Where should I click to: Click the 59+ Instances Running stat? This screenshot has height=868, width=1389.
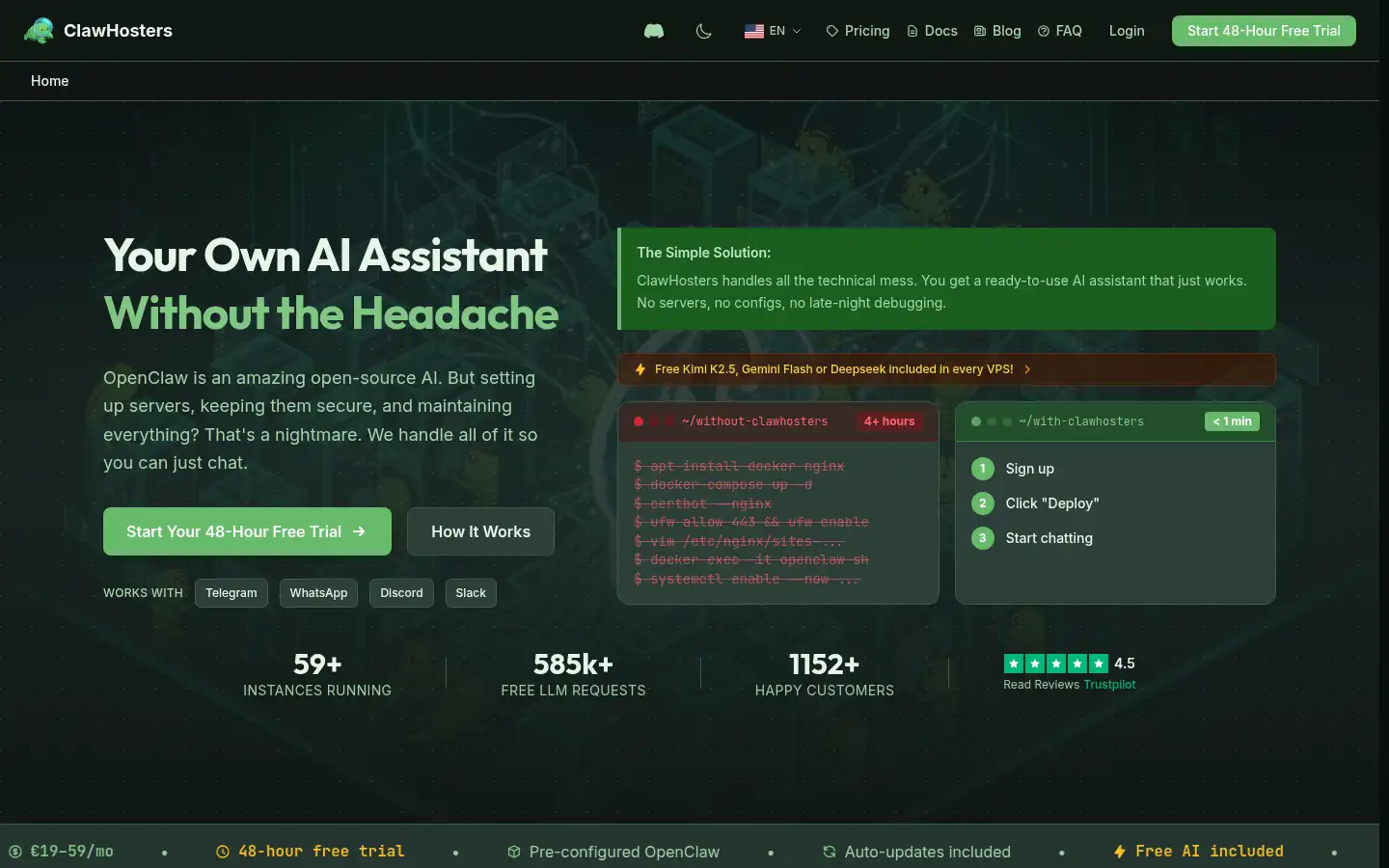point(317,673)
